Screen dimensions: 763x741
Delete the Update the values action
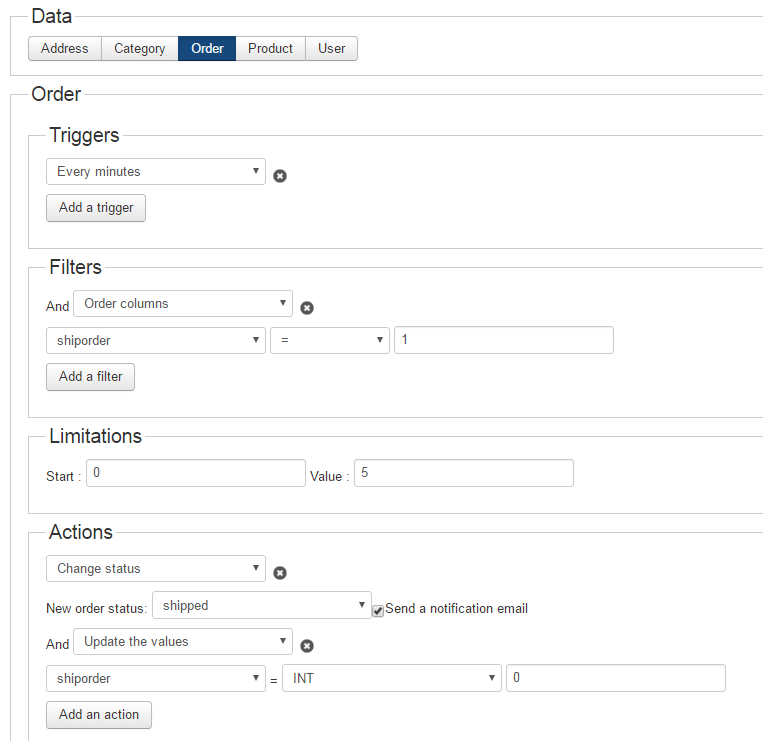coord(307,646)
